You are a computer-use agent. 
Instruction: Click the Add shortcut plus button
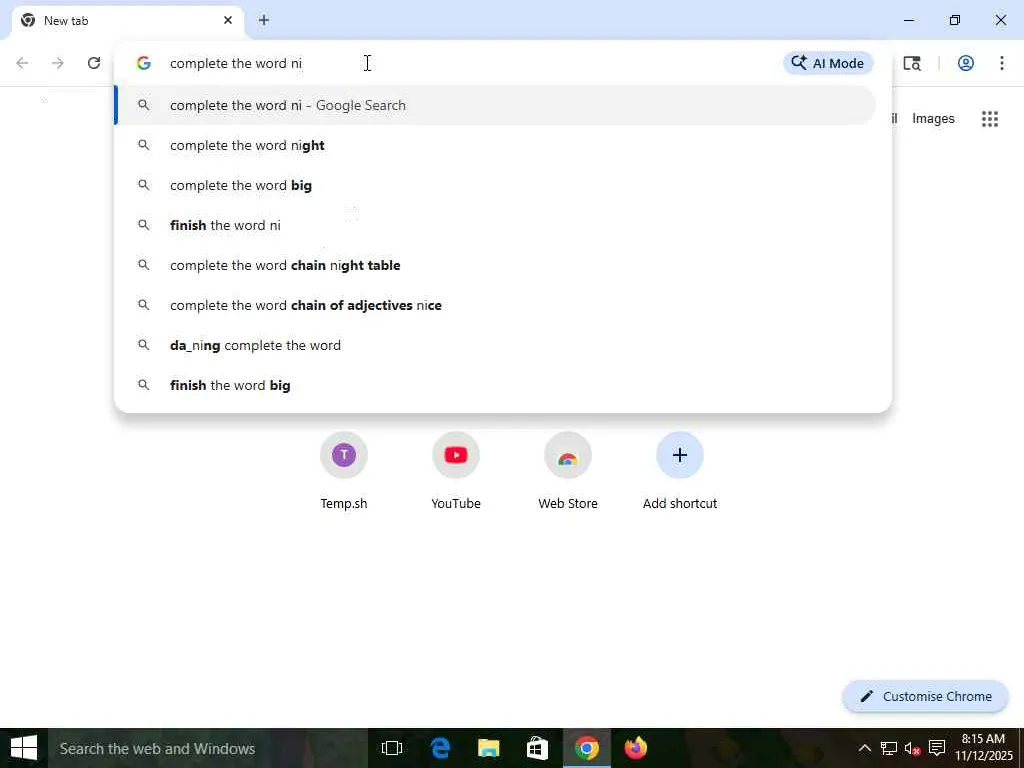pos(680,455)
